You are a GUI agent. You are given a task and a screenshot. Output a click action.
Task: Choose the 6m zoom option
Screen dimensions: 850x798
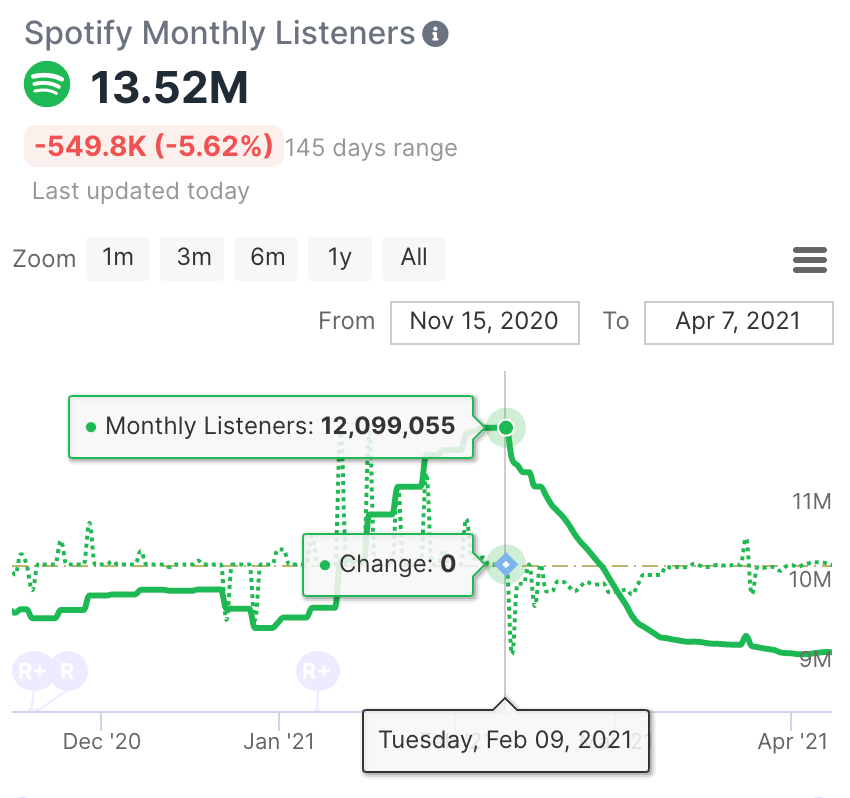[267, 258]
